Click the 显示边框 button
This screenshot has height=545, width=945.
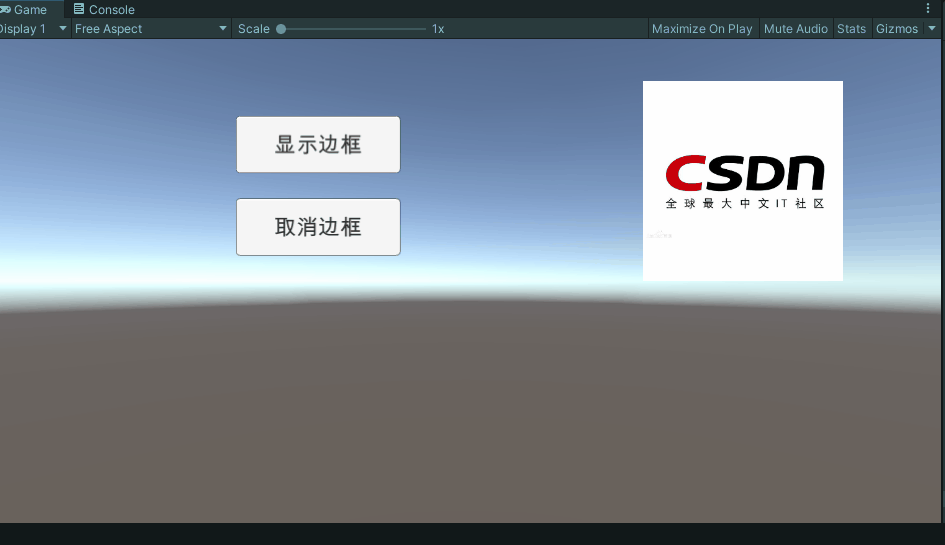[x=318, y=145]
